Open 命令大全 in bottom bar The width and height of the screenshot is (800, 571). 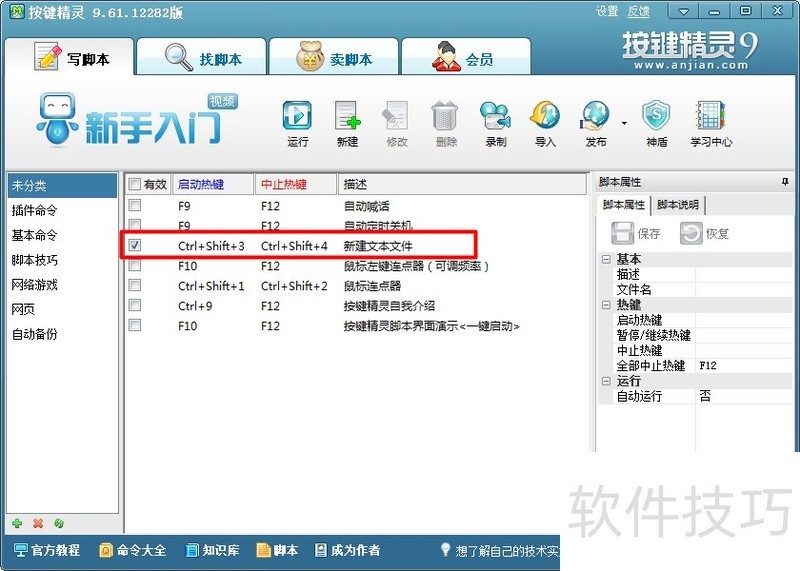coord(133,550)
